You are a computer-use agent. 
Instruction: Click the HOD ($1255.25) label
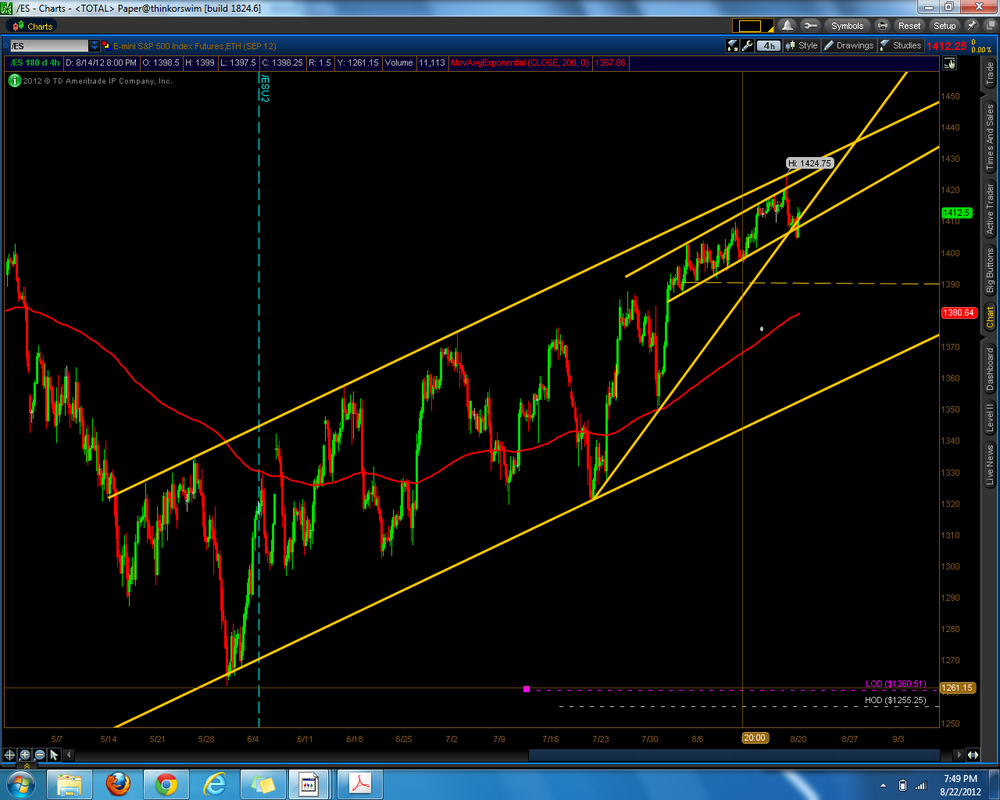coord(895,700)
